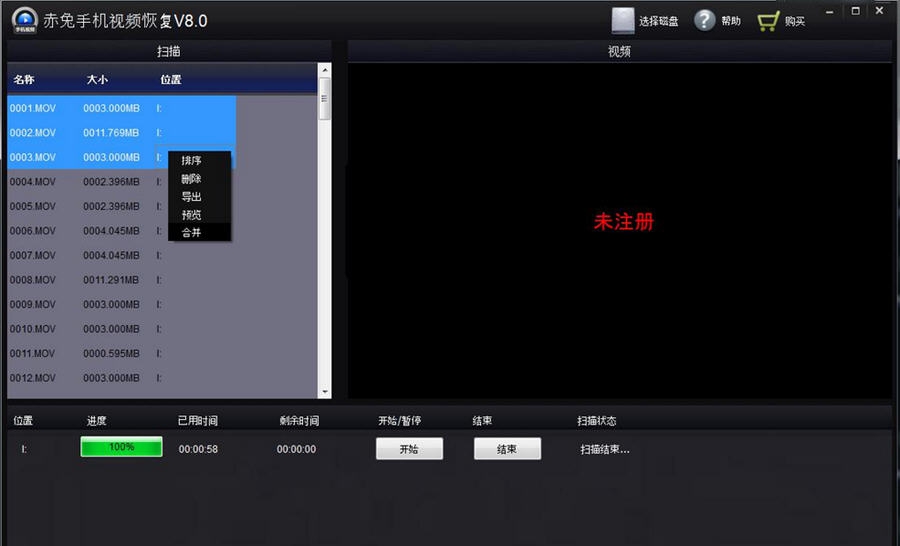Click elapsed time 00:00:58
The image size is (900, 546).
click(198, 449)
